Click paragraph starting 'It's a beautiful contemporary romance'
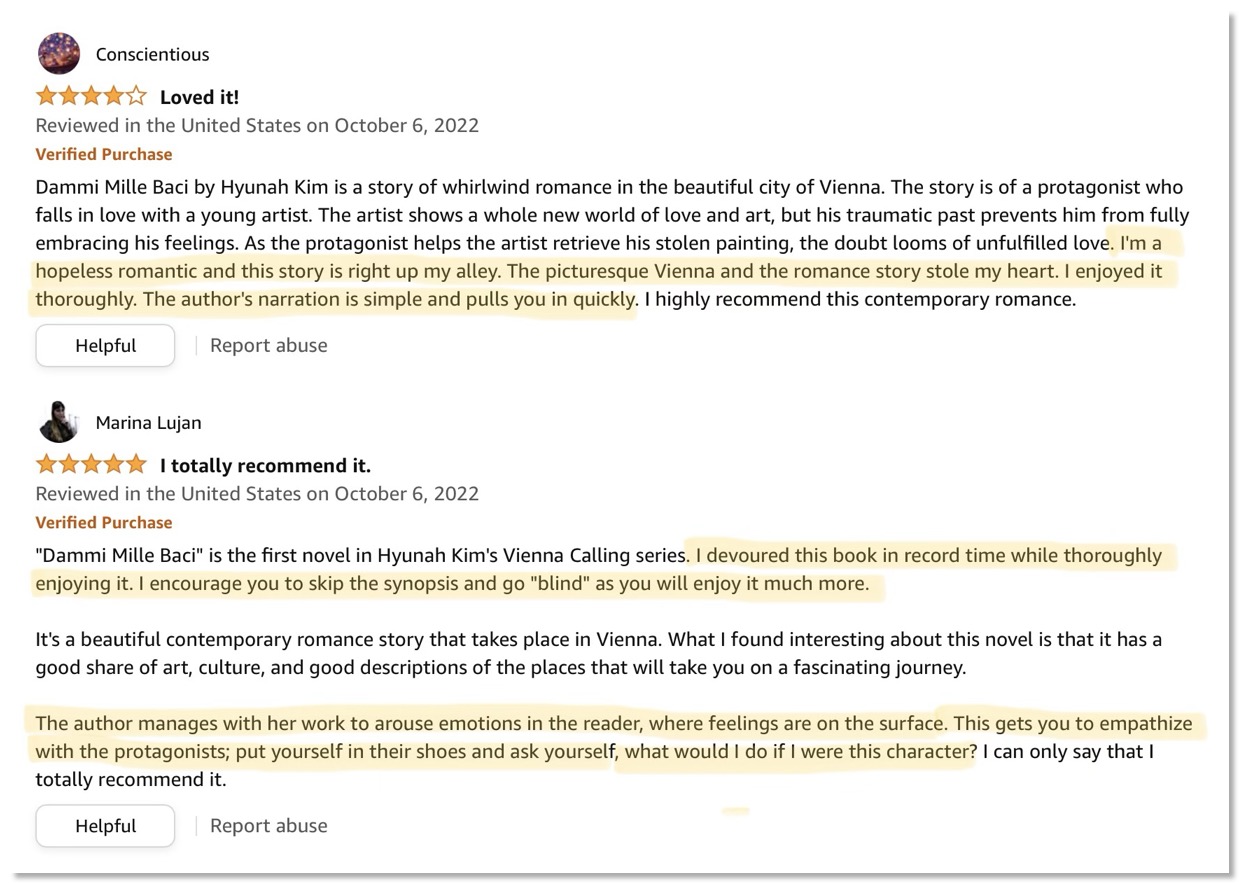Image resolution: width=1239 pixels, height=883 pixels. 598,653
